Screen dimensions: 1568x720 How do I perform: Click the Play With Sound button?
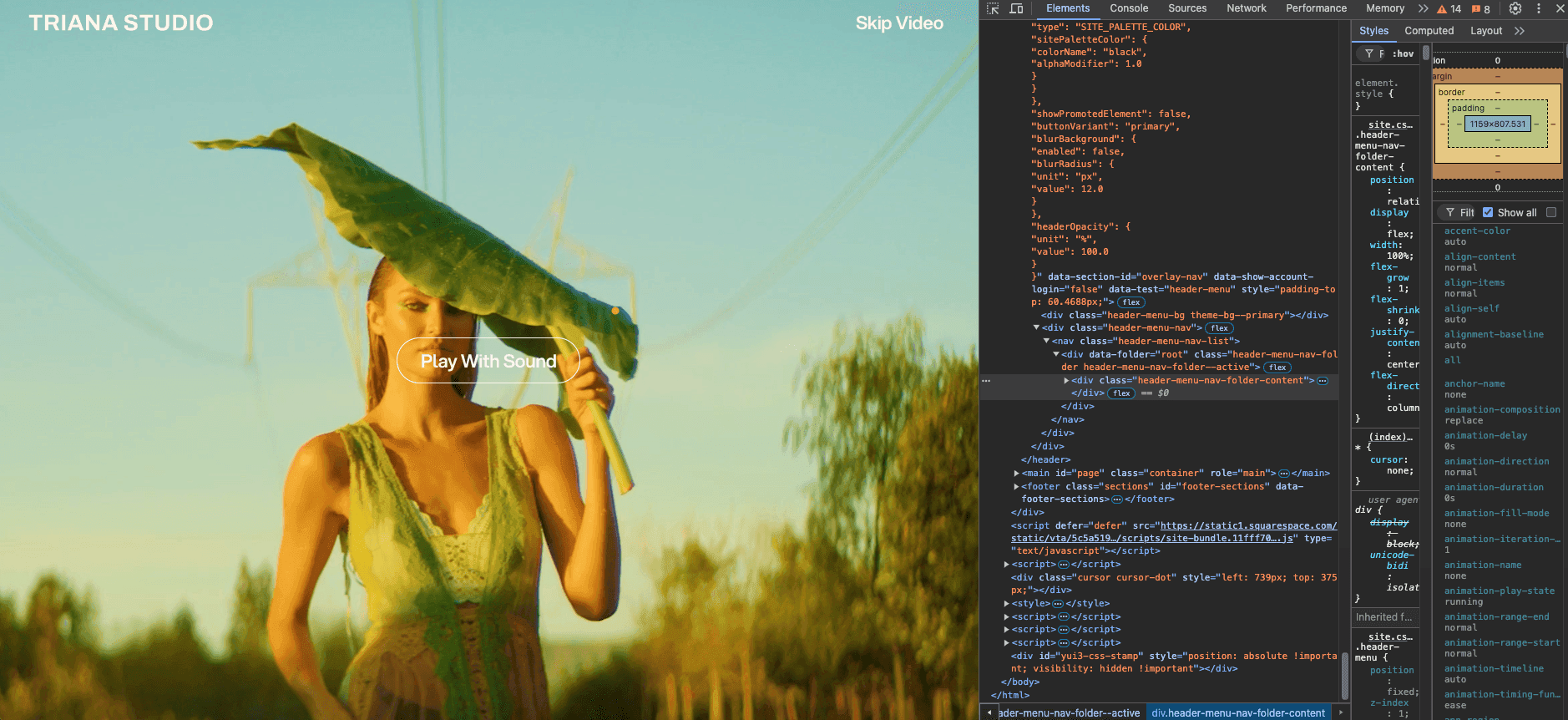pos(488,361)
